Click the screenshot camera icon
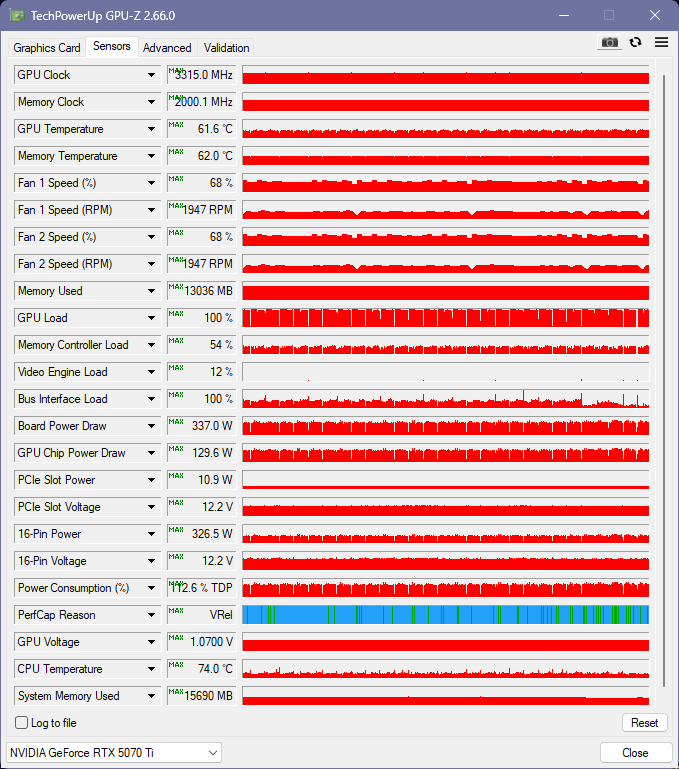Image resolution: width=679 pixels, height=769 pixels. 608,42
